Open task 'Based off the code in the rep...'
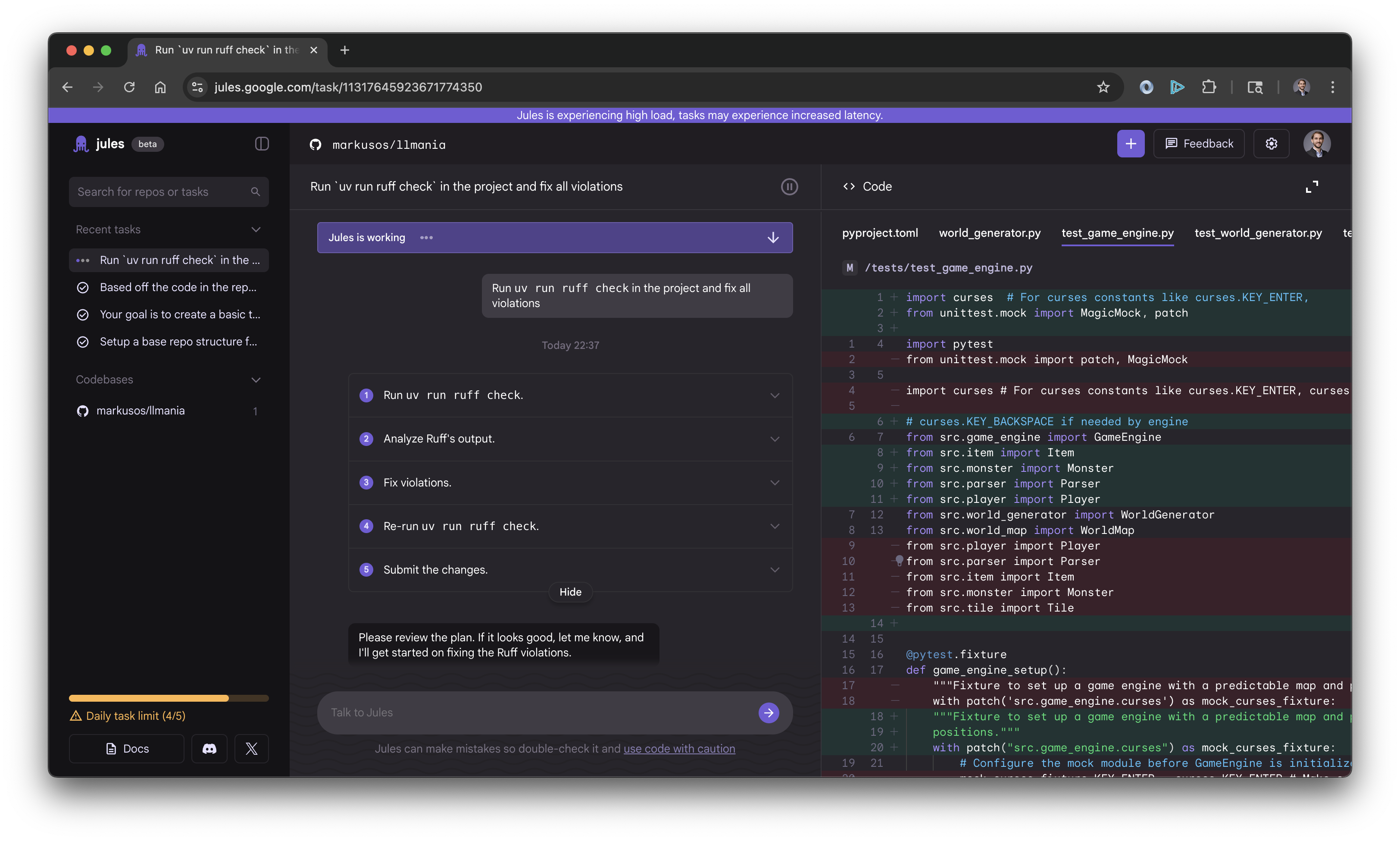The width and height of the screenshot is (1400, 841). 169,287
